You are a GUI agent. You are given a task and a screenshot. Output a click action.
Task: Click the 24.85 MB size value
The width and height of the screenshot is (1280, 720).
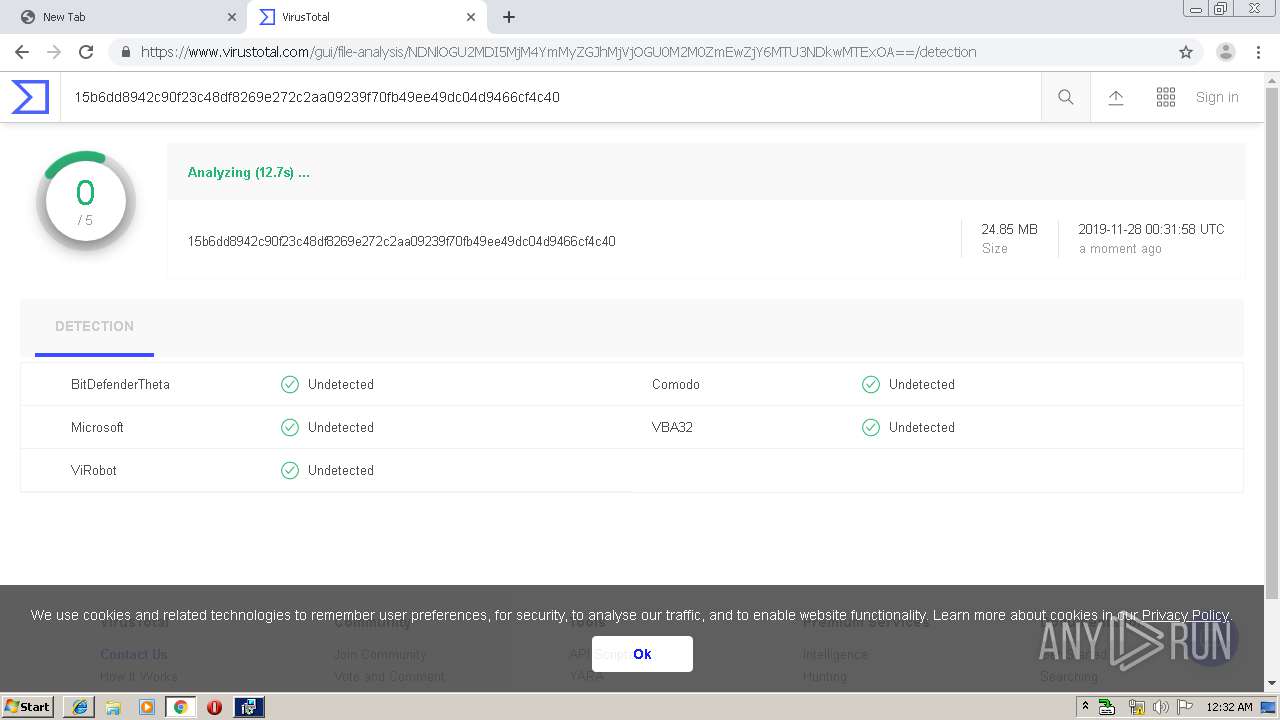1009,229
